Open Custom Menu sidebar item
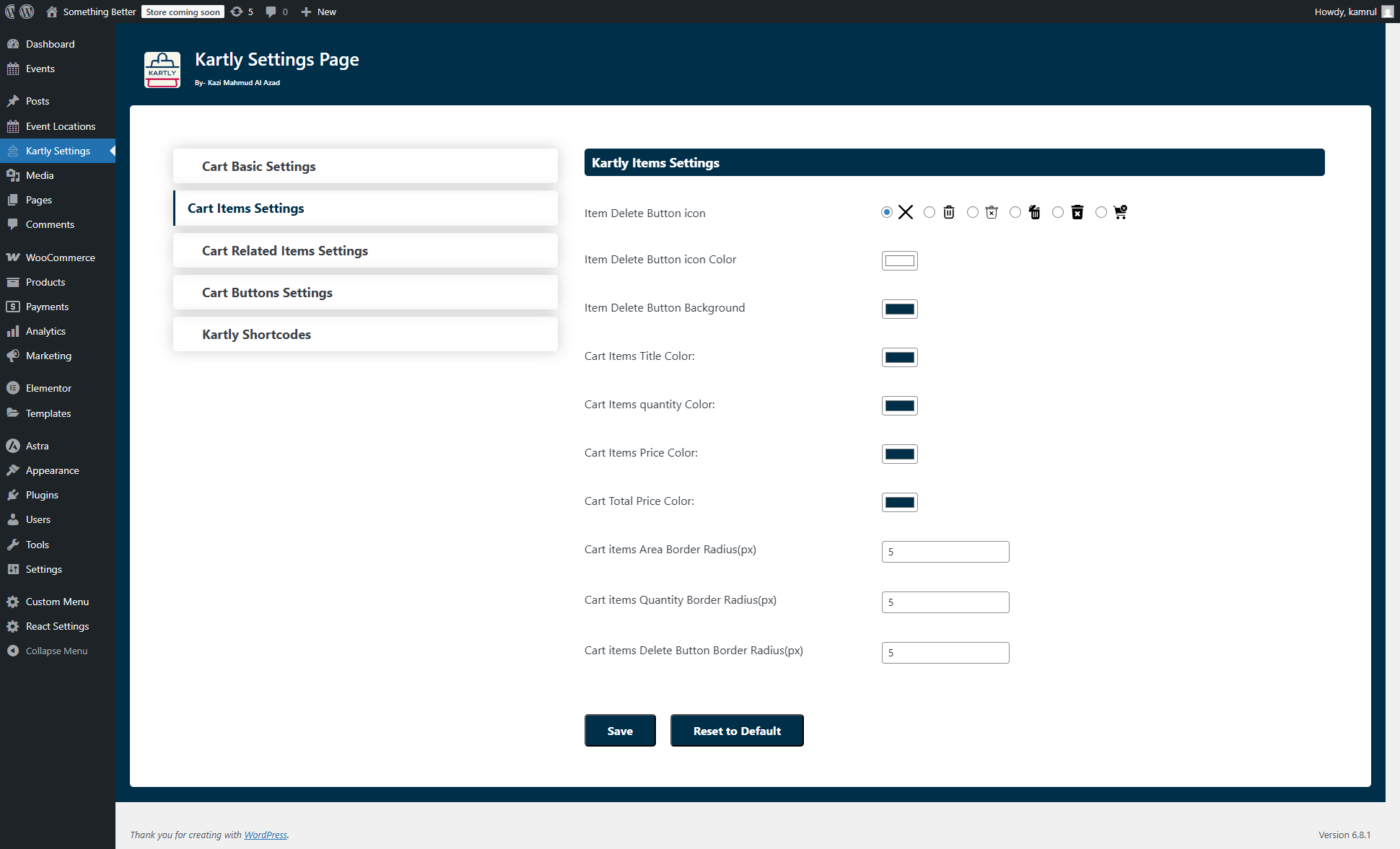Viewport: 1400px width, 849px height. pos(58,602)
